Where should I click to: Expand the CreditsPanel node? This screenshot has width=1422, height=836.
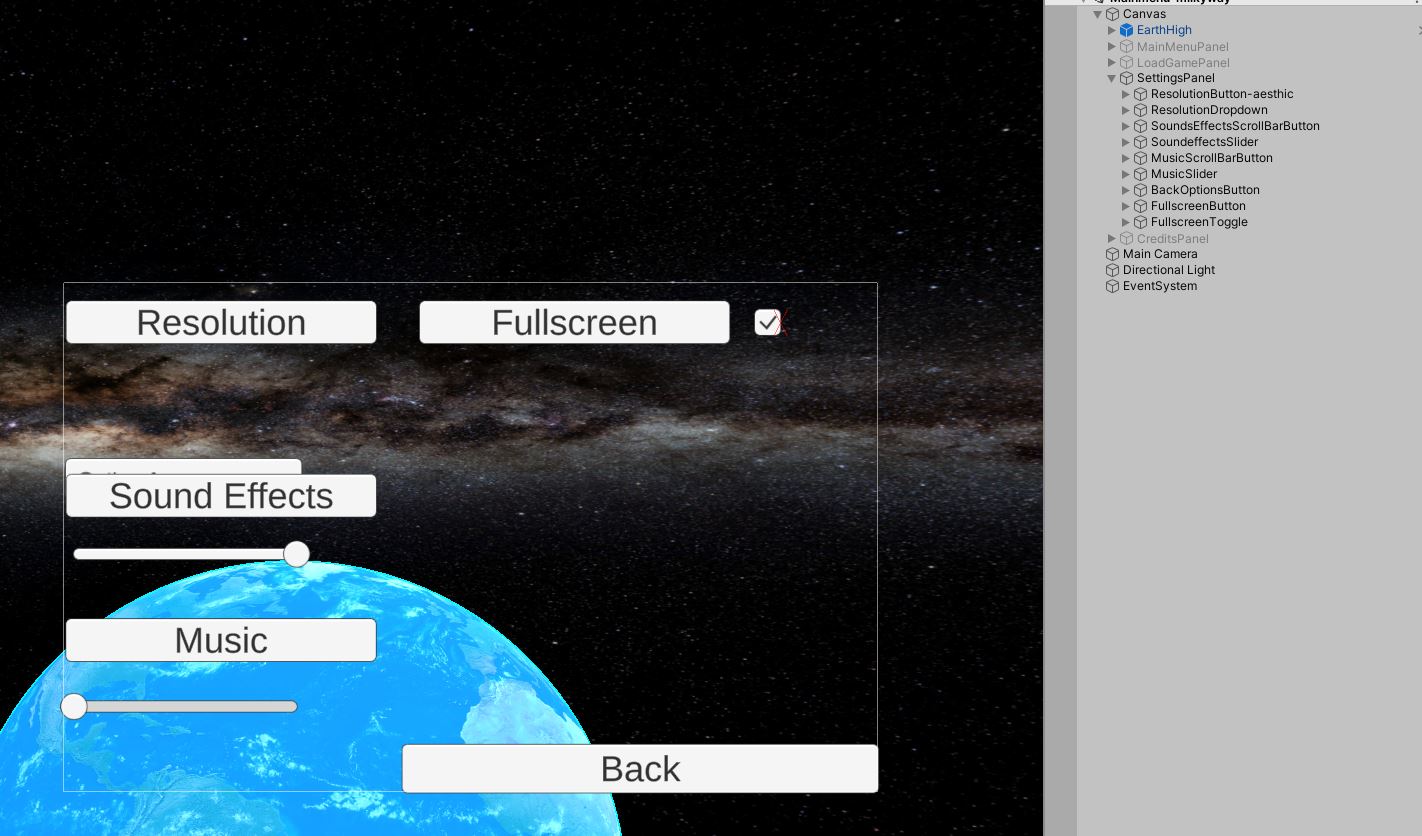pyautogui.click(x=1111, y=239)
